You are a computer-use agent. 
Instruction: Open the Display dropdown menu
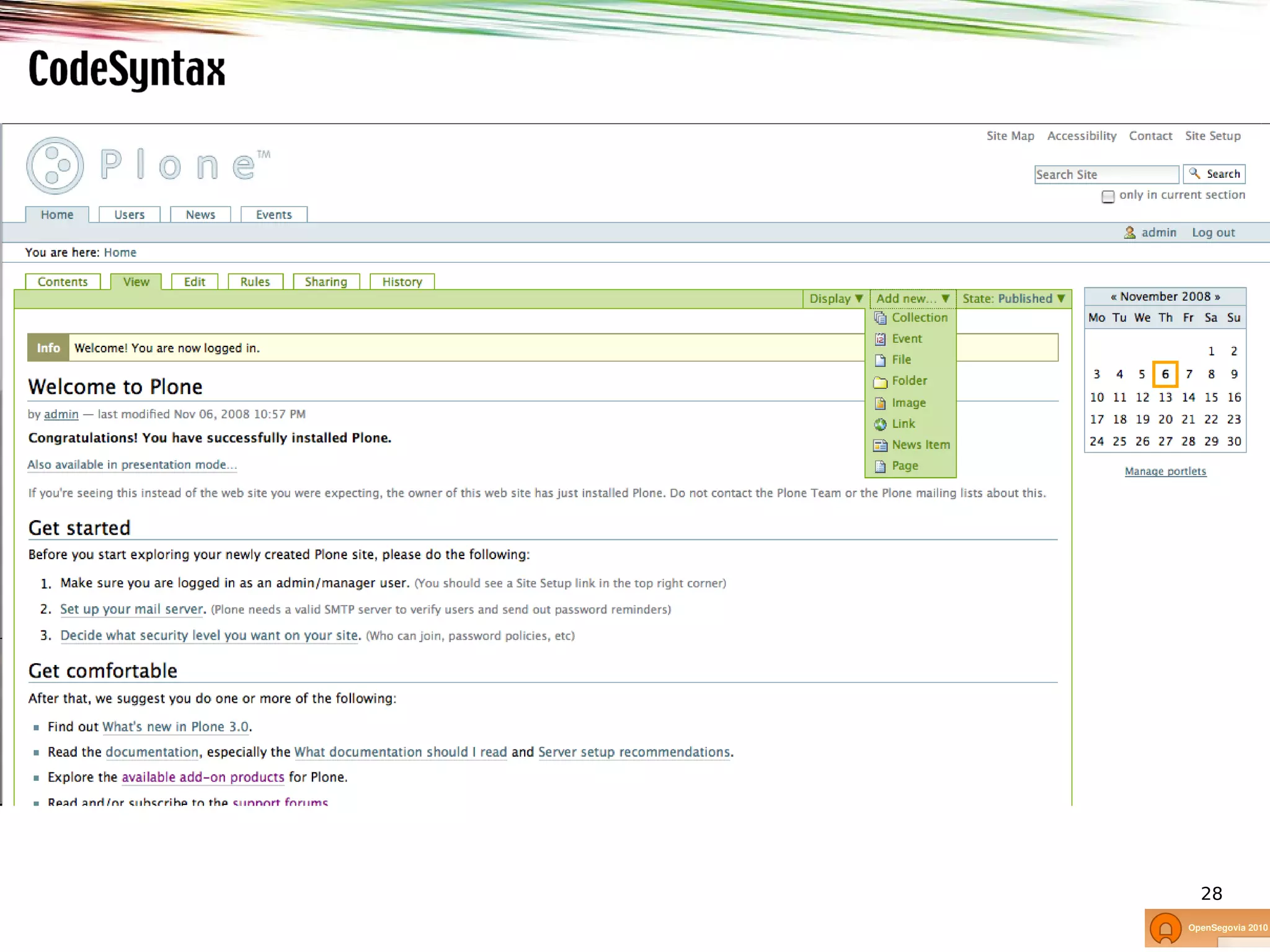click(835, 299)
